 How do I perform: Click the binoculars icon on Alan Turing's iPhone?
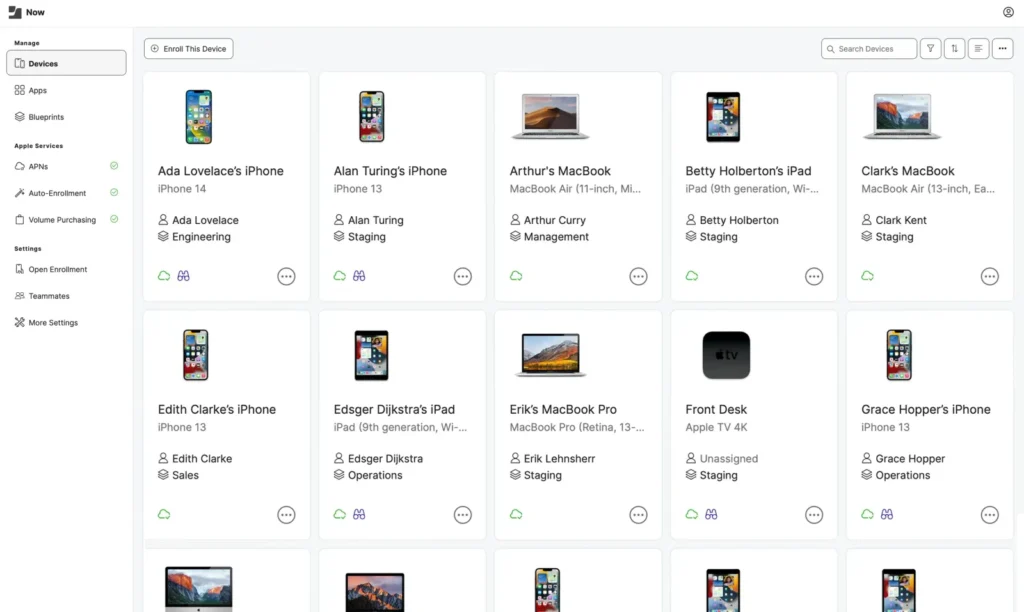[x=361, y=275]
